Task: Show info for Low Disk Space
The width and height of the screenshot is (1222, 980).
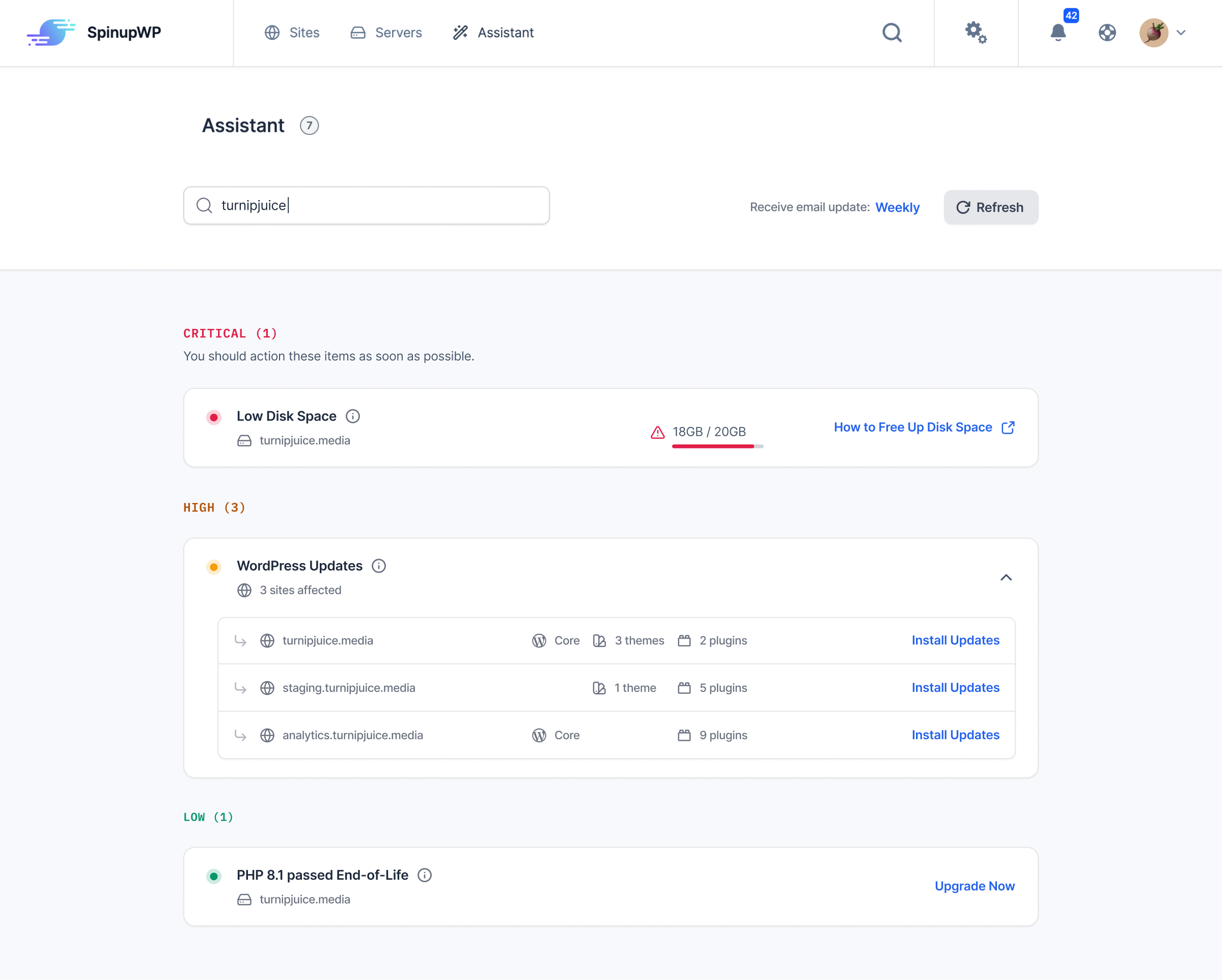Action: [352, 416]
